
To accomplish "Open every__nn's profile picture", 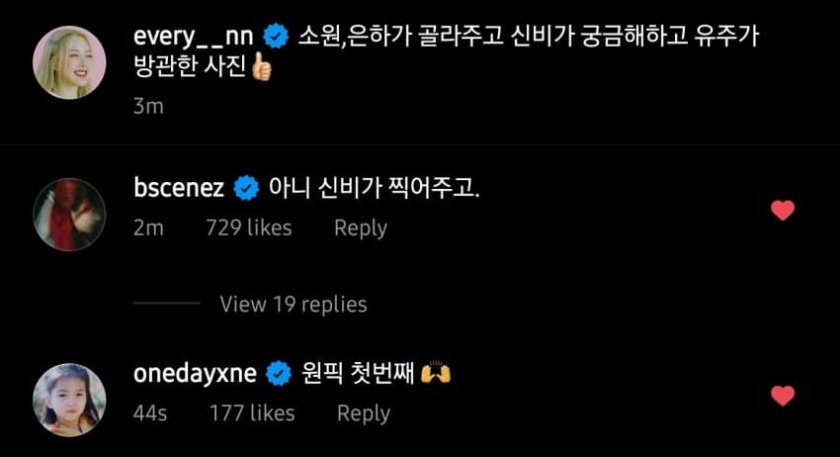I will pyautogui.click(x=70, y=62).
